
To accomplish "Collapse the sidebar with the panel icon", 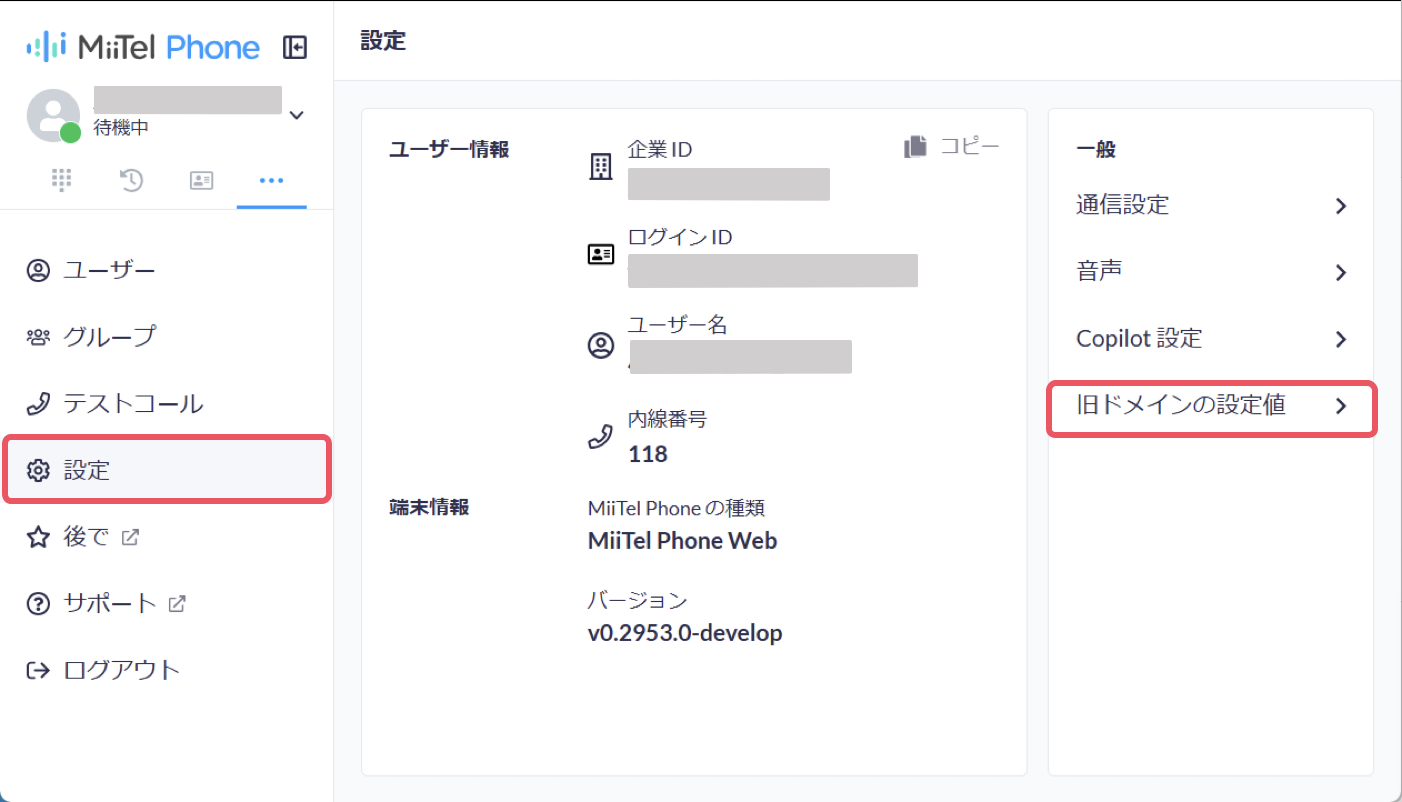I will click(x=295, y=47).
